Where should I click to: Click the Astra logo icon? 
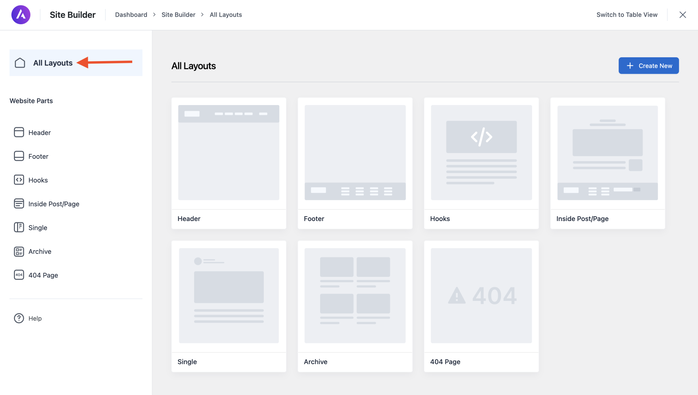pyautogui.click(x=20, y=15)
